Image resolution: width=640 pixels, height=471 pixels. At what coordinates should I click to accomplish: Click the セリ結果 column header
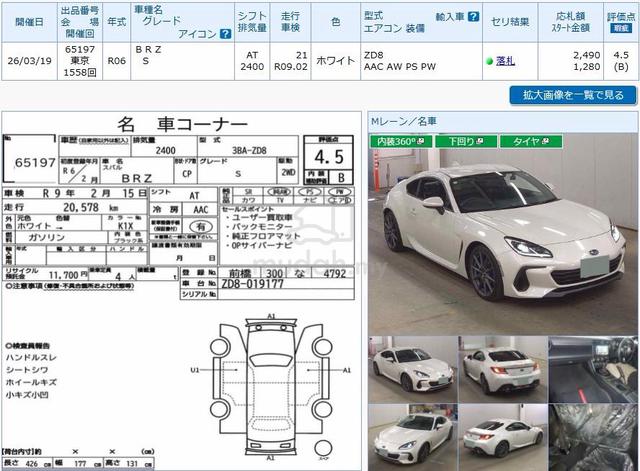[x=510, y=22]
